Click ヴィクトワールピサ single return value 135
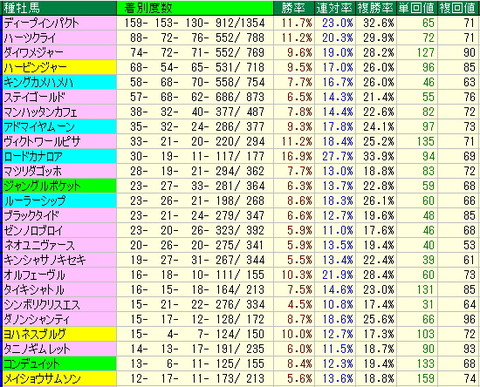This screenshot has height=387, width=480. (x=426, y=141)
